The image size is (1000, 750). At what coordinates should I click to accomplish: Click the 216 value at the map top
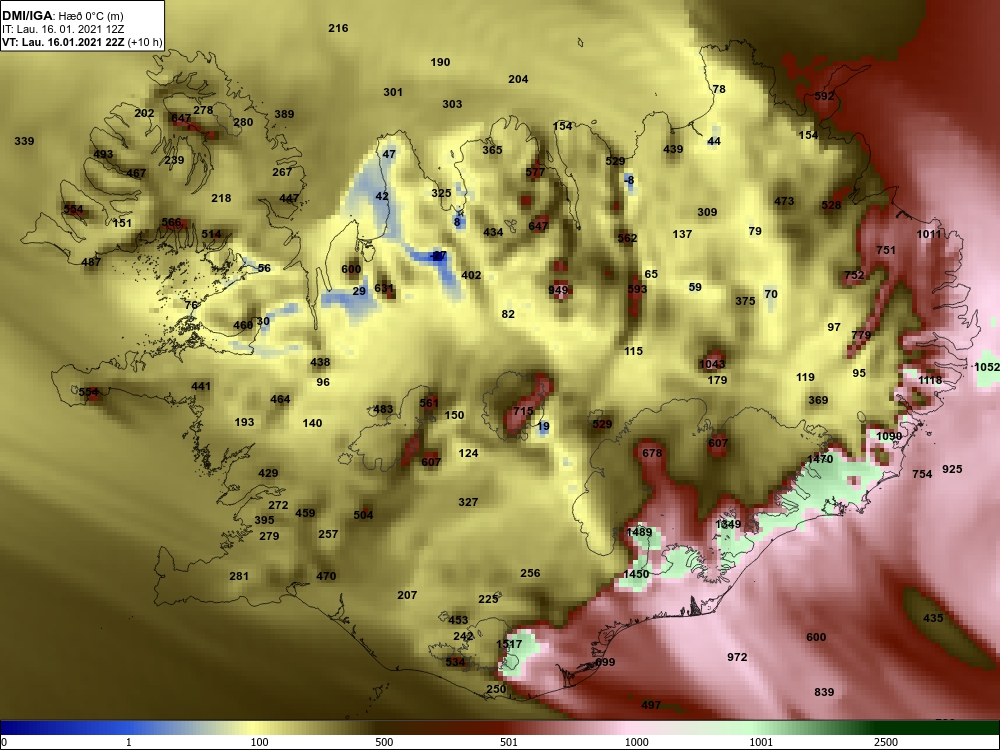tap(338, 28)
